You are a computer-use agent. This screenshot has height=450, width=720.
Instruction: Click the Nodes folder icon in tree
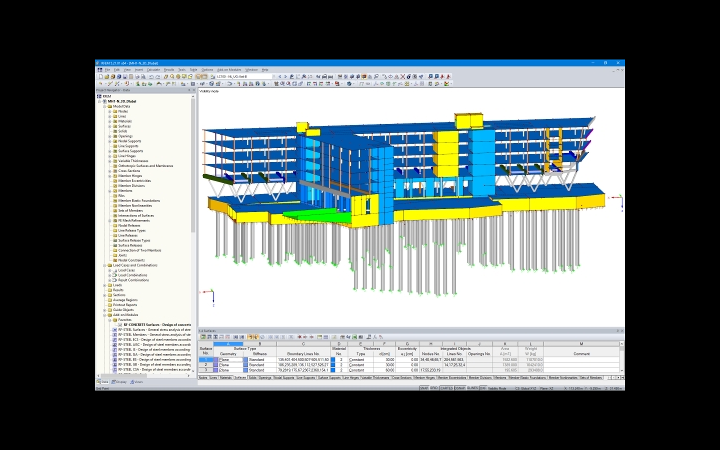tap(115, 112)
